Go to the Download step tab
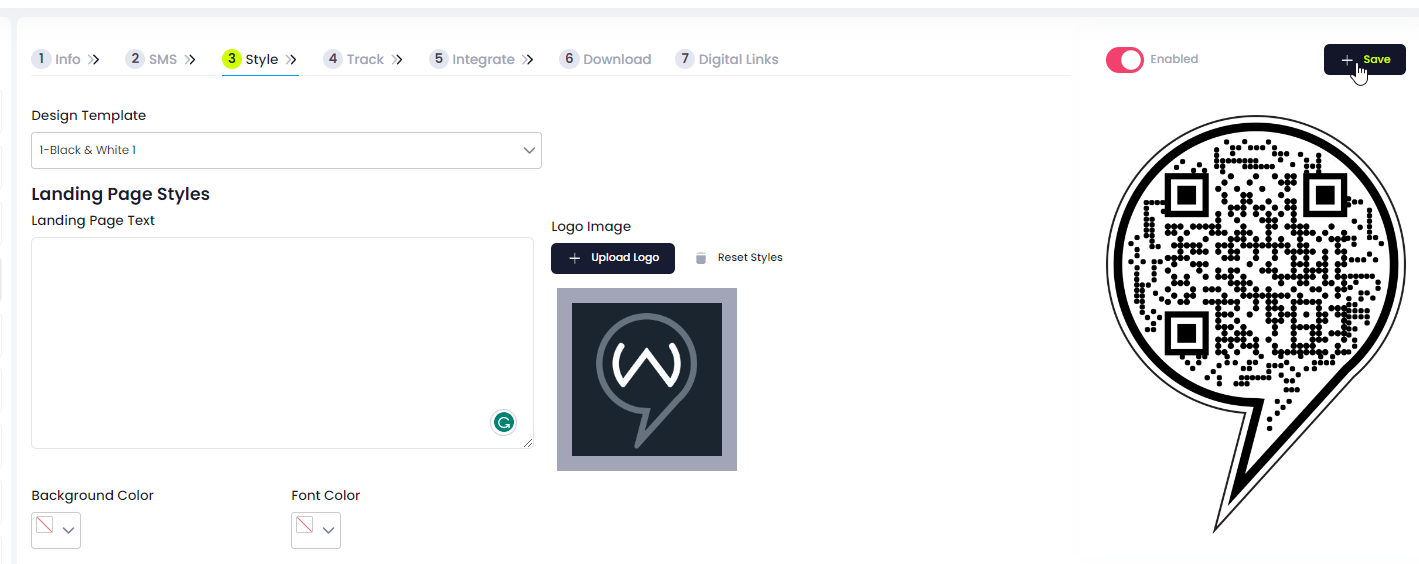 tap(606, 59)
